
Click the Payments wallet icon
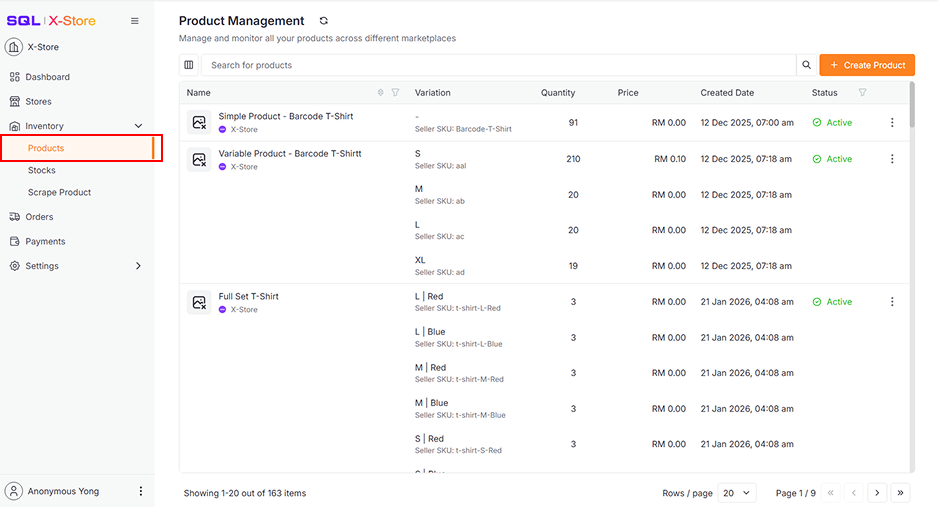[15, 242]
